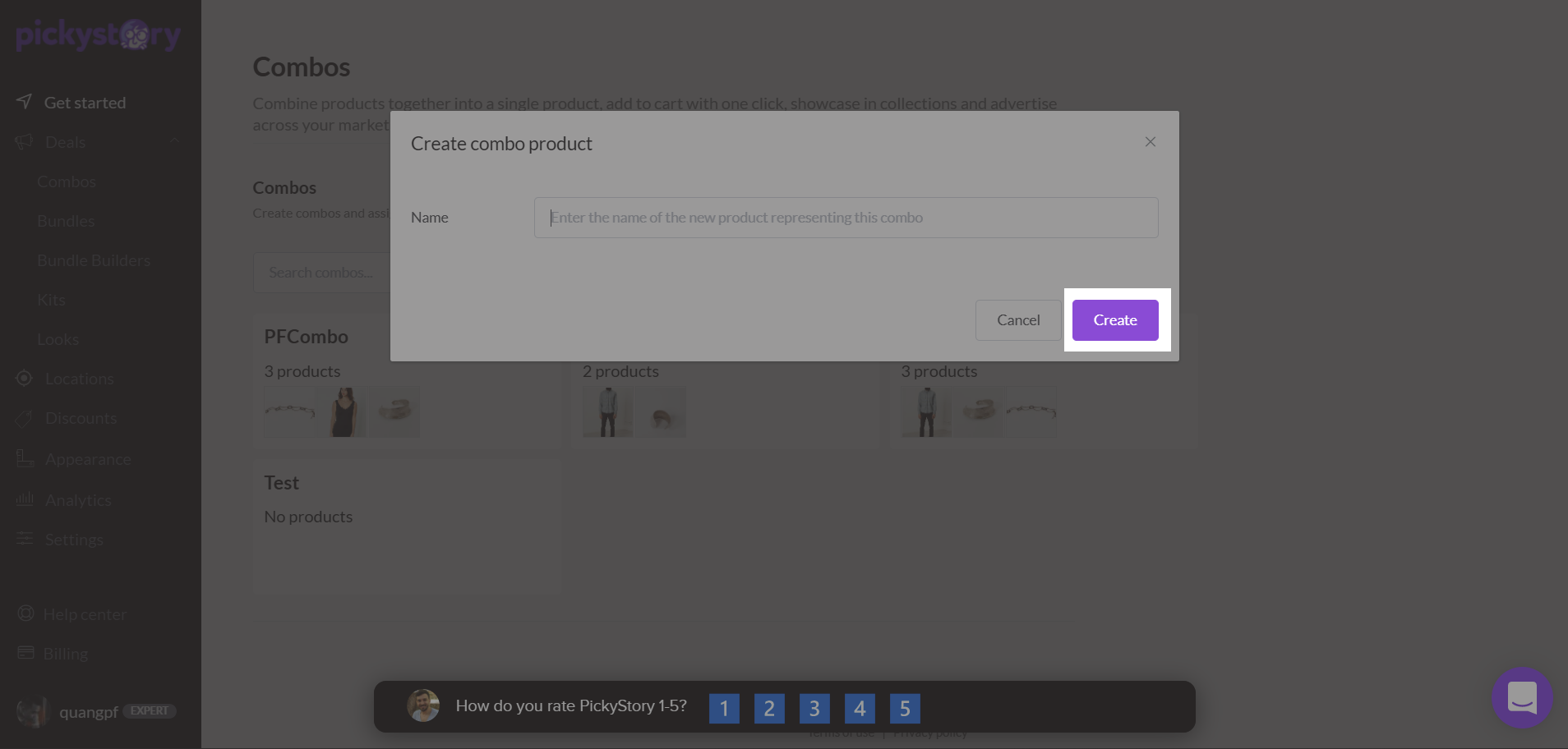Click the EXPERT plan badge

coord(150,711)
